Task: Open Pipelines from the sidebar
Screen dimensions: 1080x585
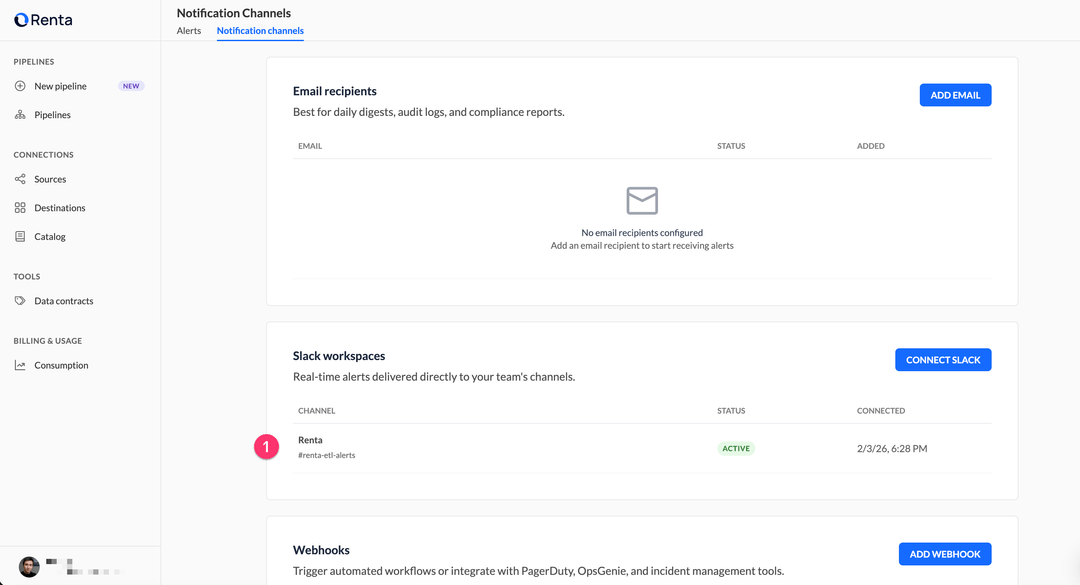Action: pyautogui.click(x=52, y=115)
